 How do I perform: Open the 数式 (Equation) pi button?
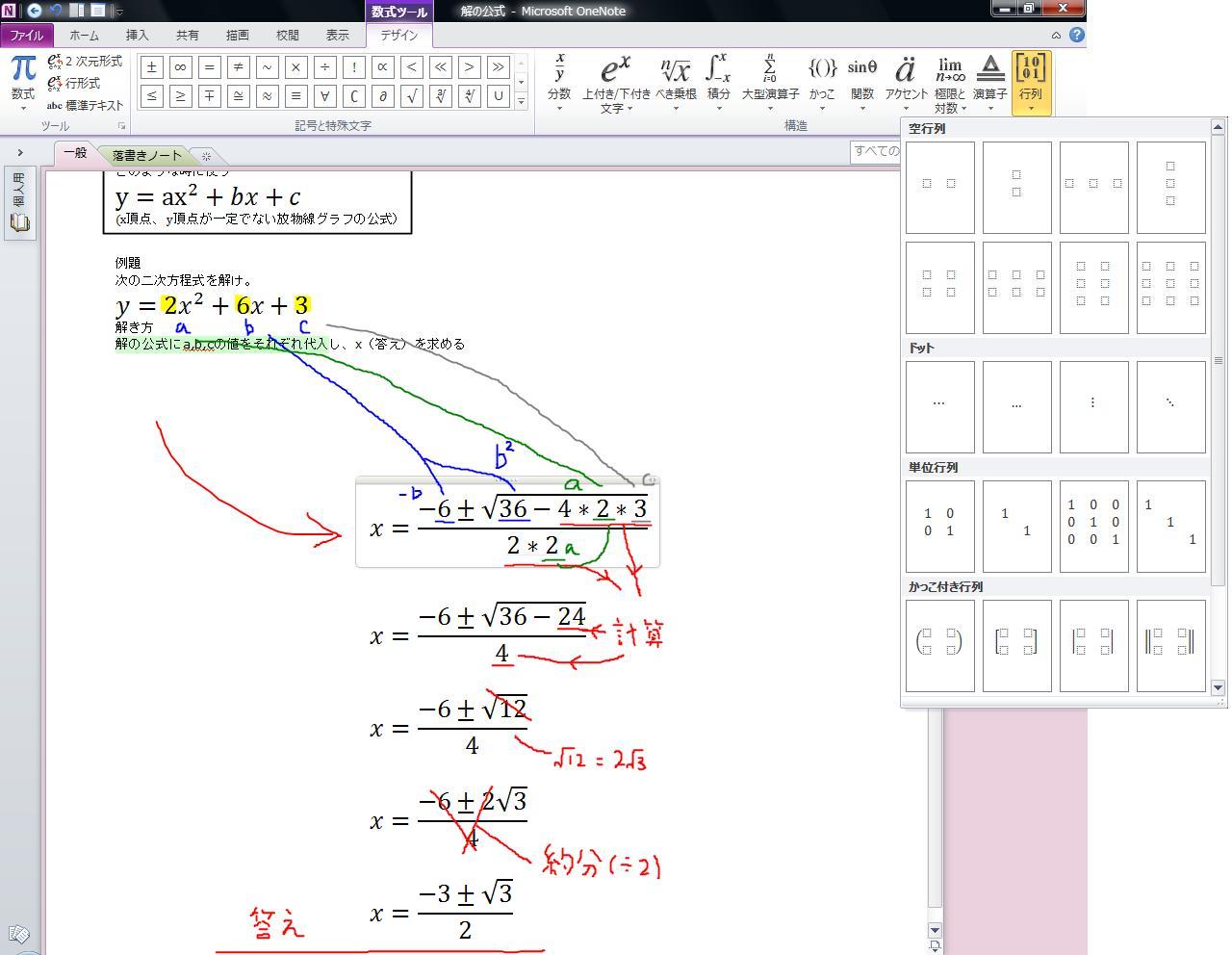click(x=23, y=83)
